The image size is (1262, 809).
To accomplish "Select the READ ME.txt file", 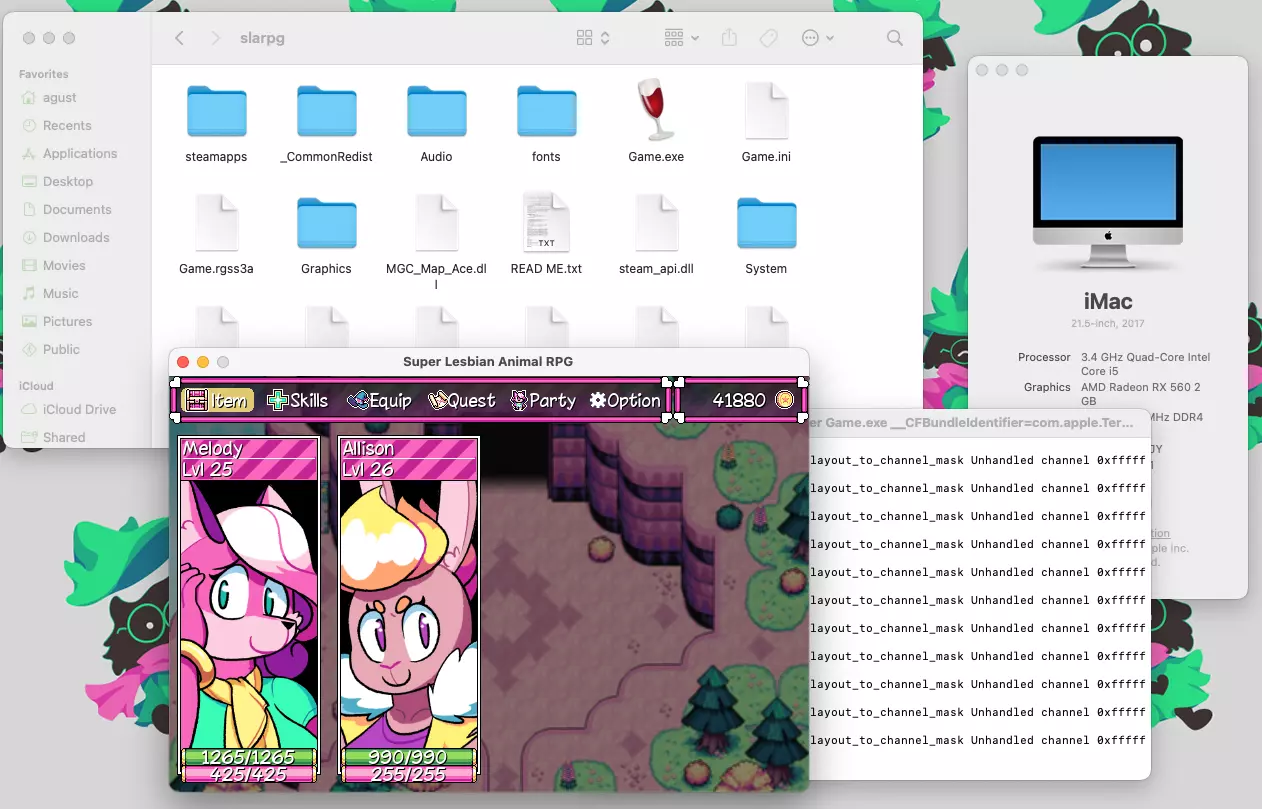I will (546, 224).
